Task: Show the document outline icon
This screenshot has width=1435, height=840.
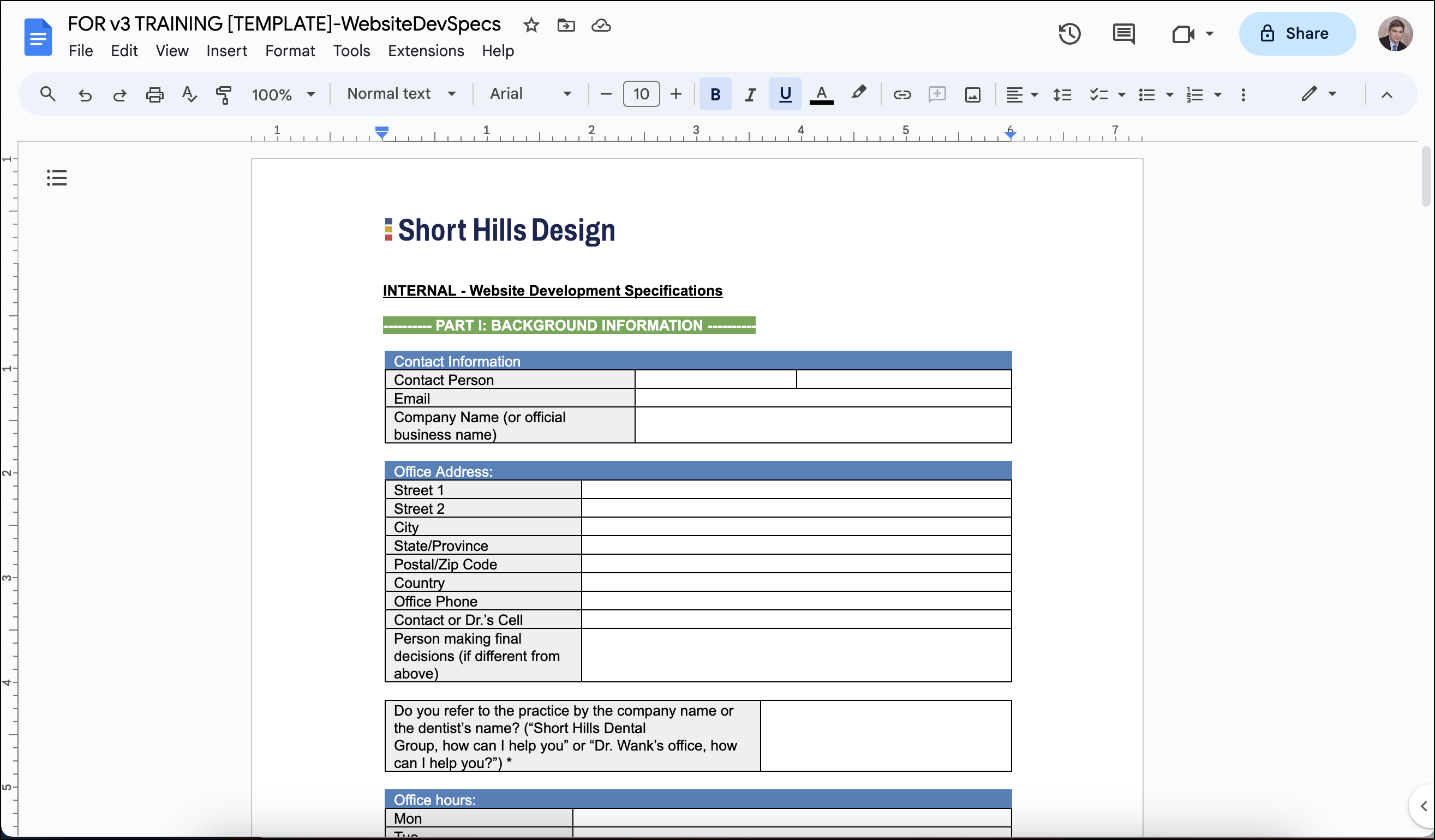Action: [x=56, y=178]
